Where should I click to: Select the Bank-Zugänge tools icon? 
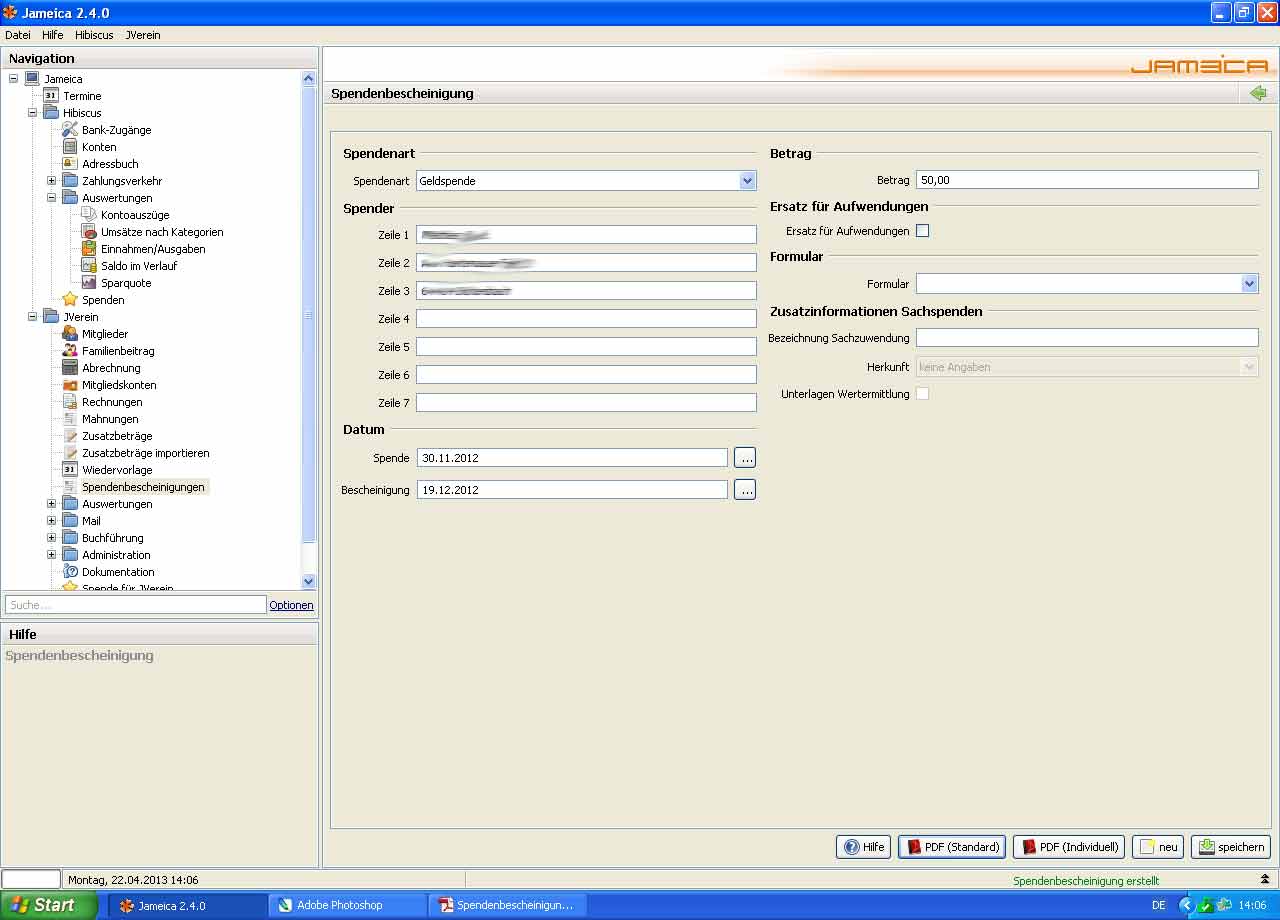(x=70, y=130)
